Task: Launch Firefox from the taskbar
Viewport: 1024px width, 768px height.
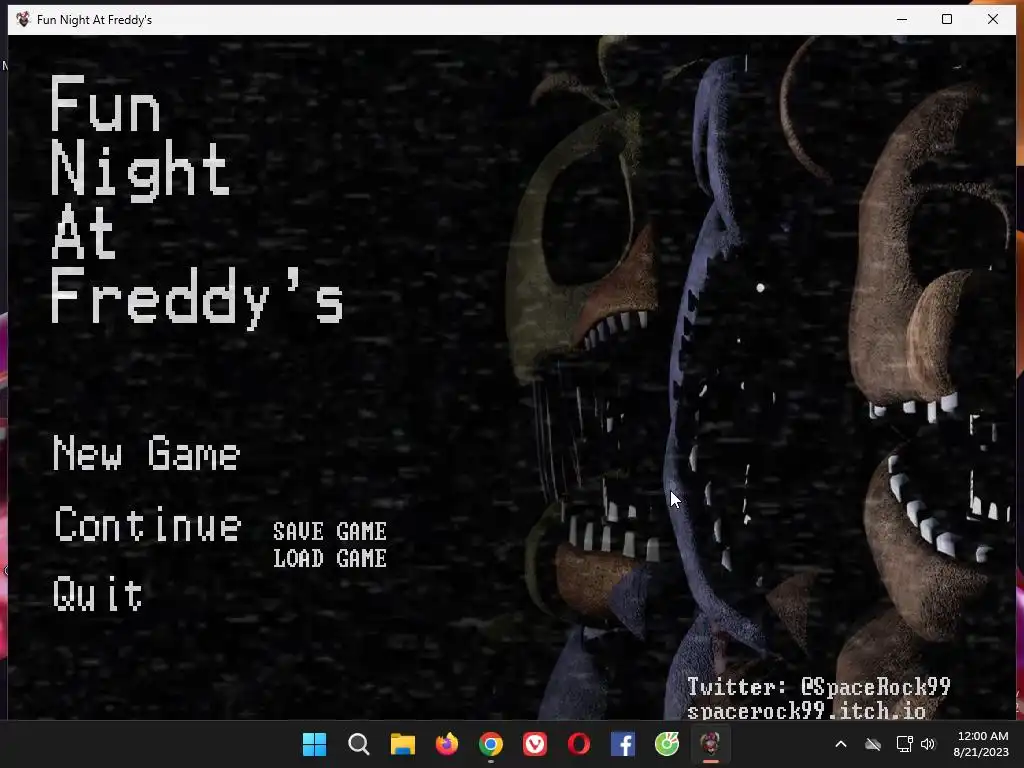Action: click(447, 744)
